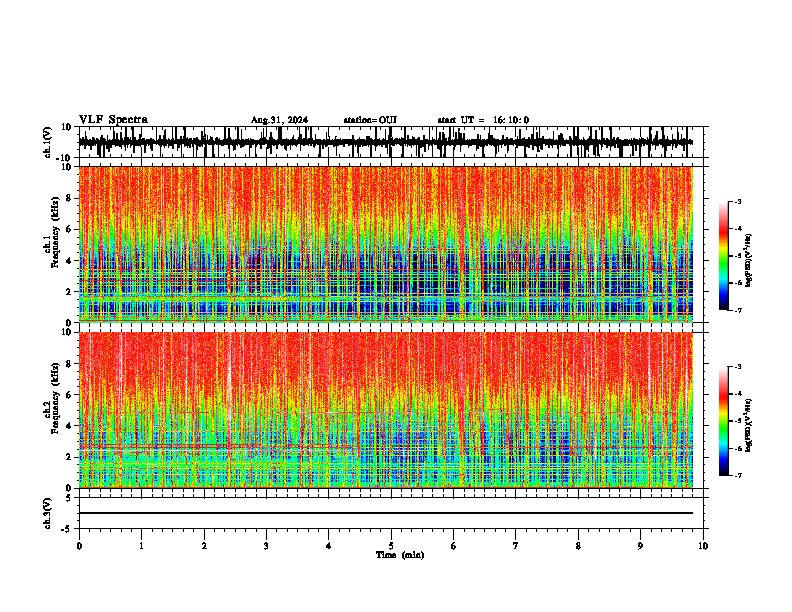Click the 'station=OUJ' label
This screenshot has height=612, width=792.
pyautogui.click(x=370, y=120)
